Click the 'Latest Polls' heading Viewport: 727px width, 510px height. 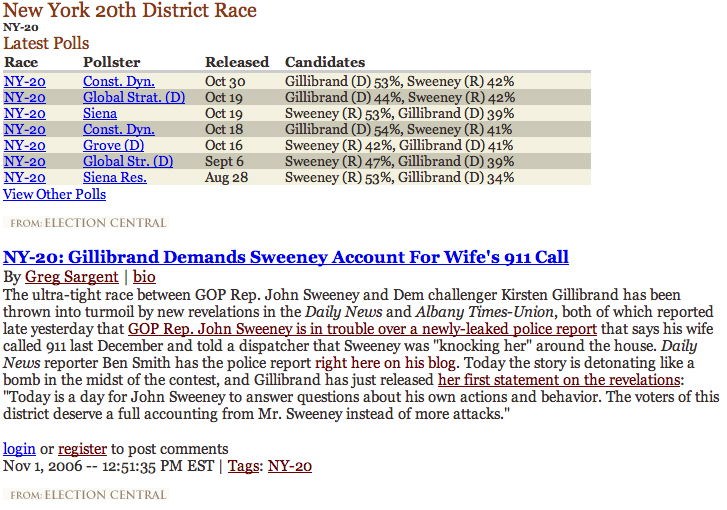click(46, 43)
